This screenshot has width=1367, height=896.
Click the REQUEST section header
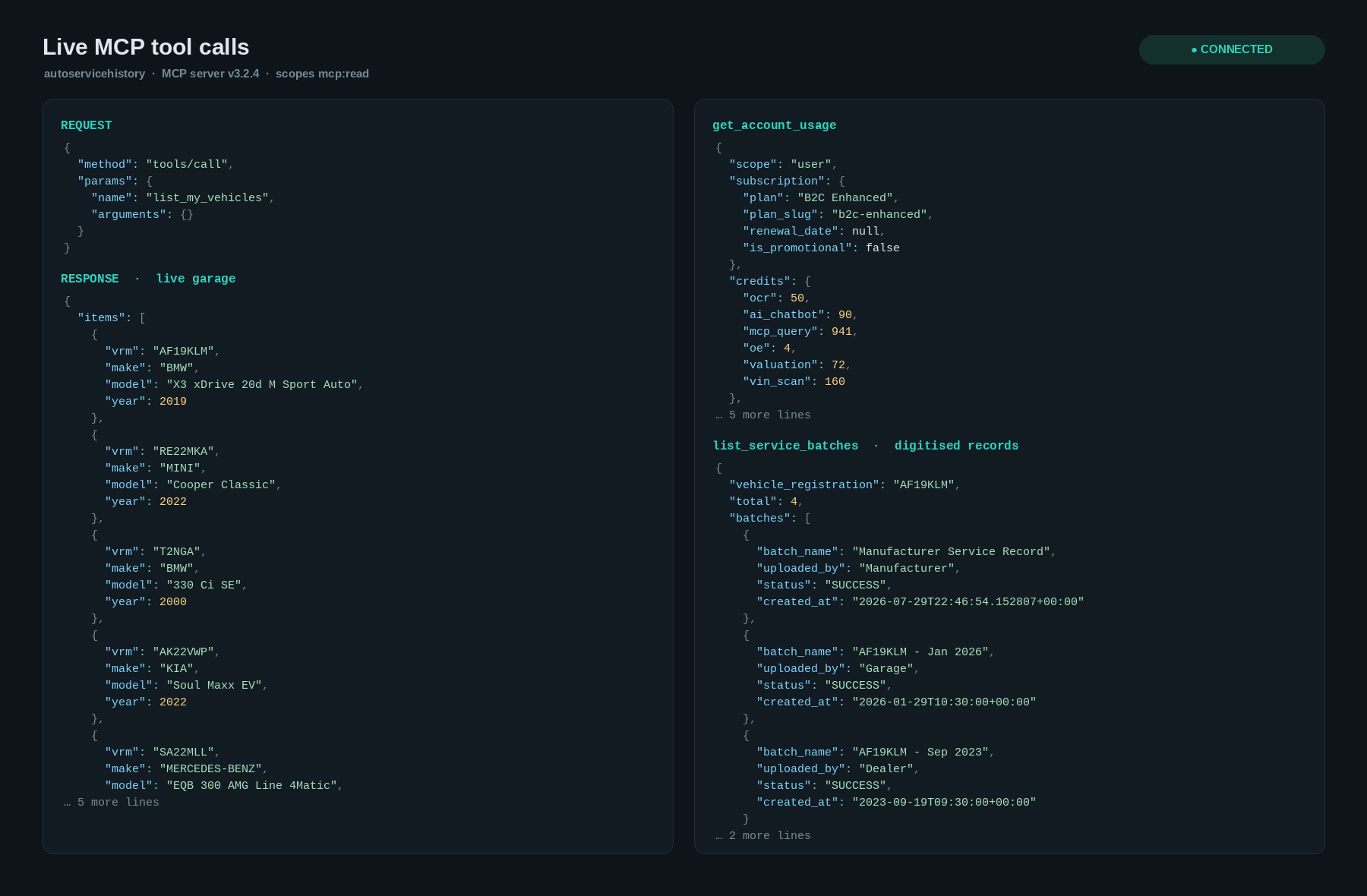point(87,125)
